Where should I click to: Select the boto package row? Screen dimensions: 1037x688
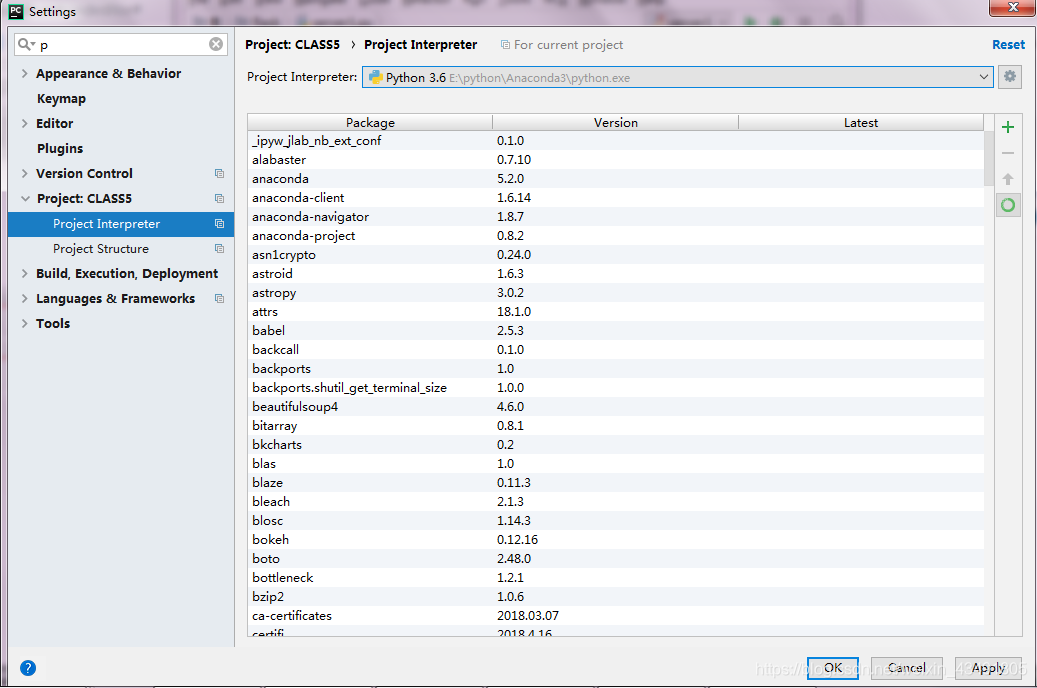point(616,559)
